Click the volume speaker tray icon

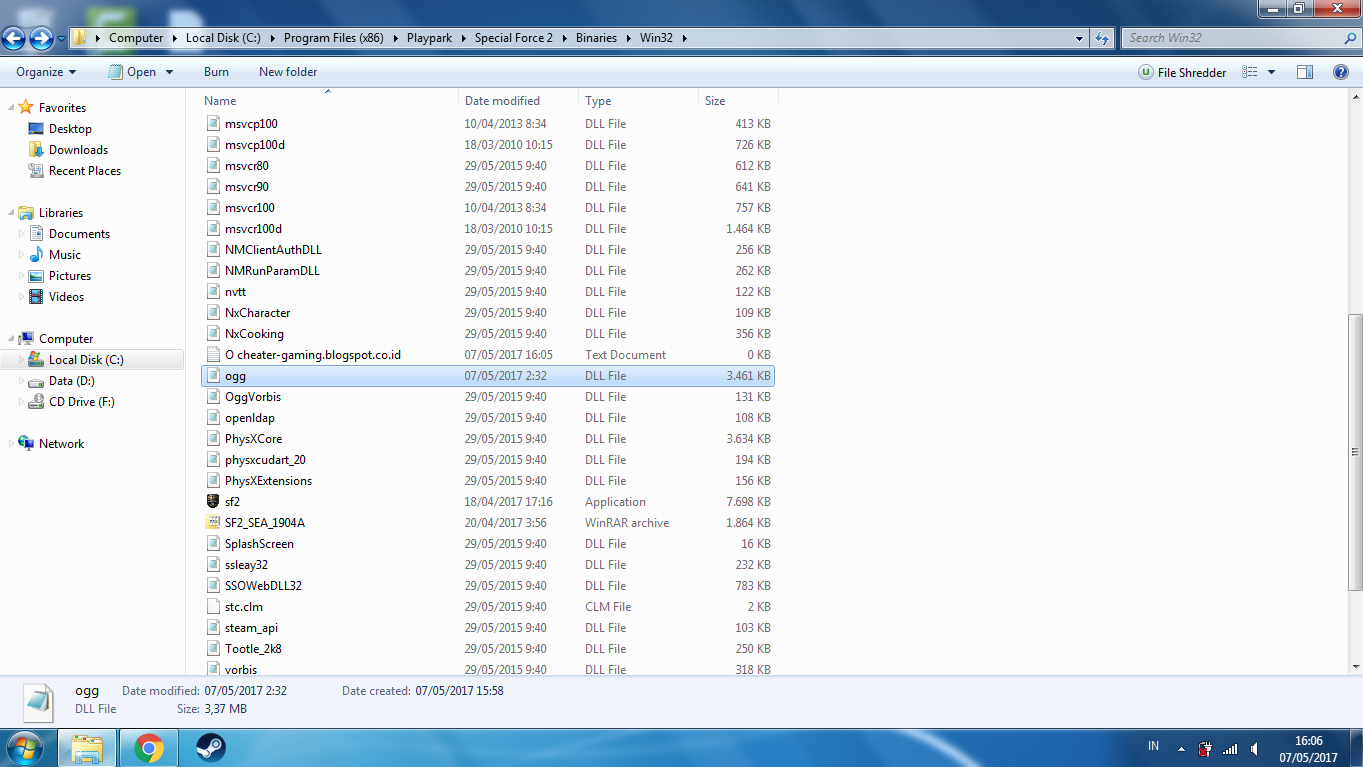1254,748
